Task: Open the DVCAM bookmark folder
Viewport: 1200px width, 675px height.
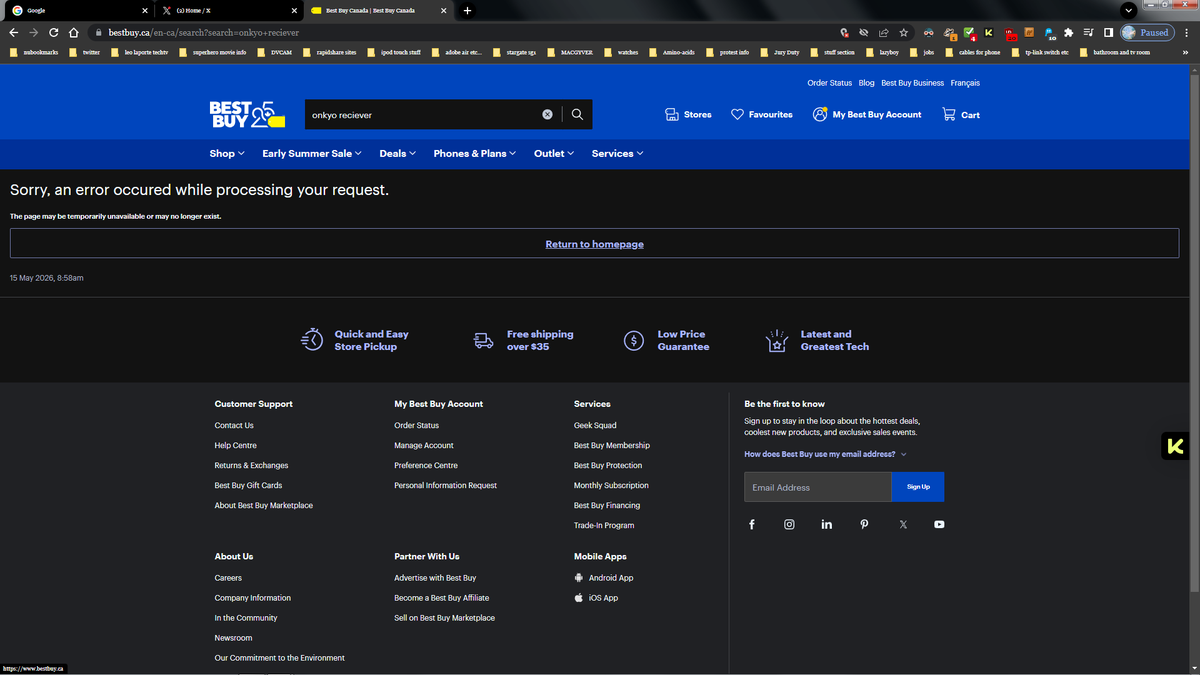Action: click(274, 52)
